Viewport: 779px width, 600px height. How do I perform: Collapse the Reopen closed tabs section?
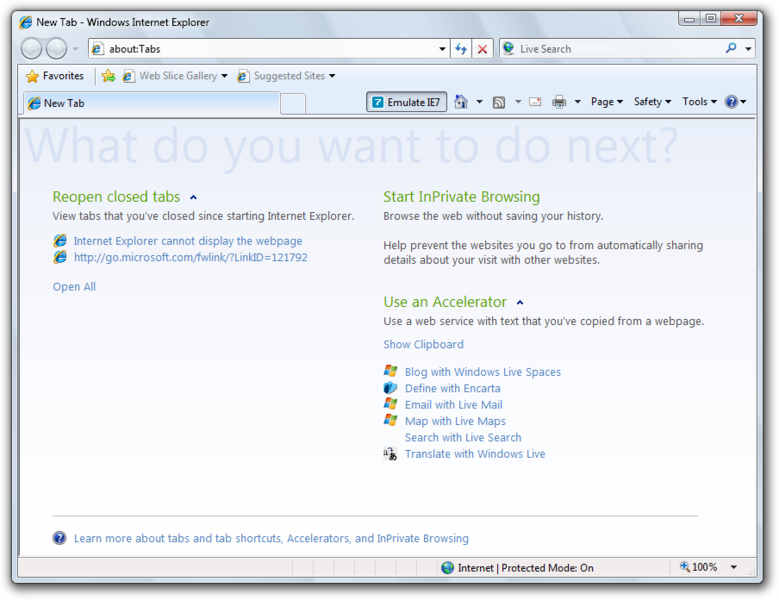(193, 197)
